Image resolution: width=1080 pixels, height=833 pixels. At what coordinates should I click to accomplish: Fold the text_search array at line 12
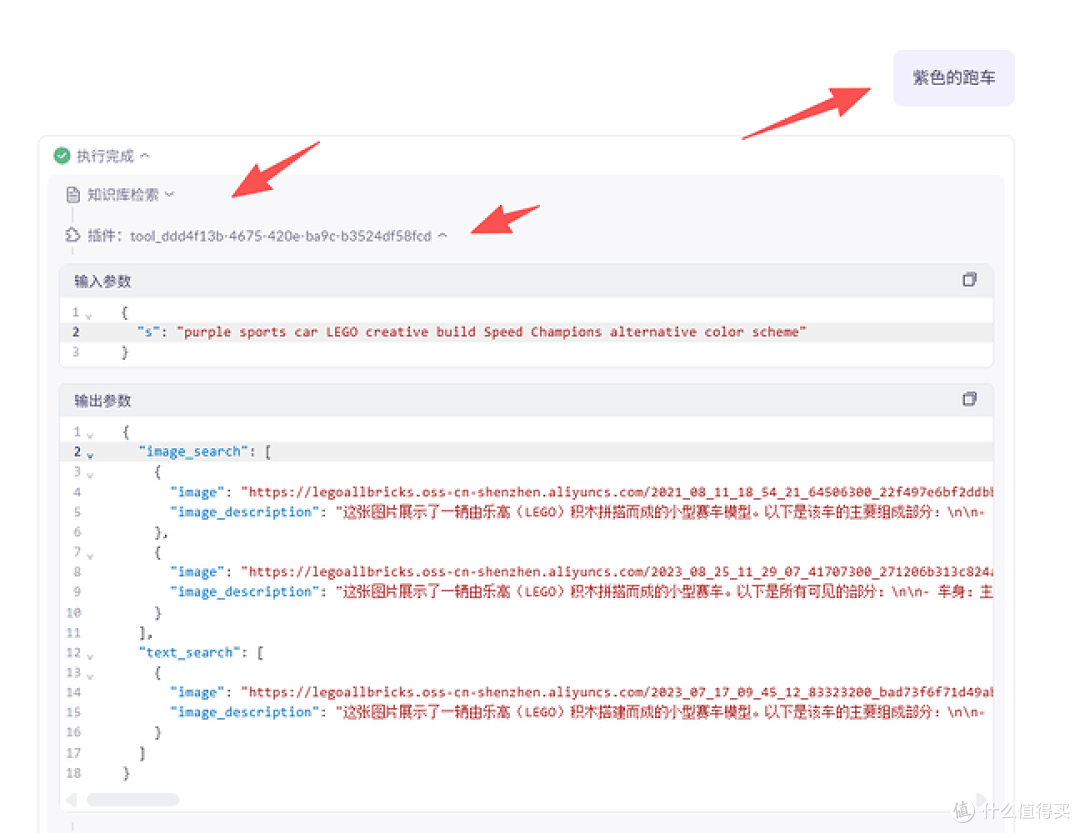click(x=90, y=656)
